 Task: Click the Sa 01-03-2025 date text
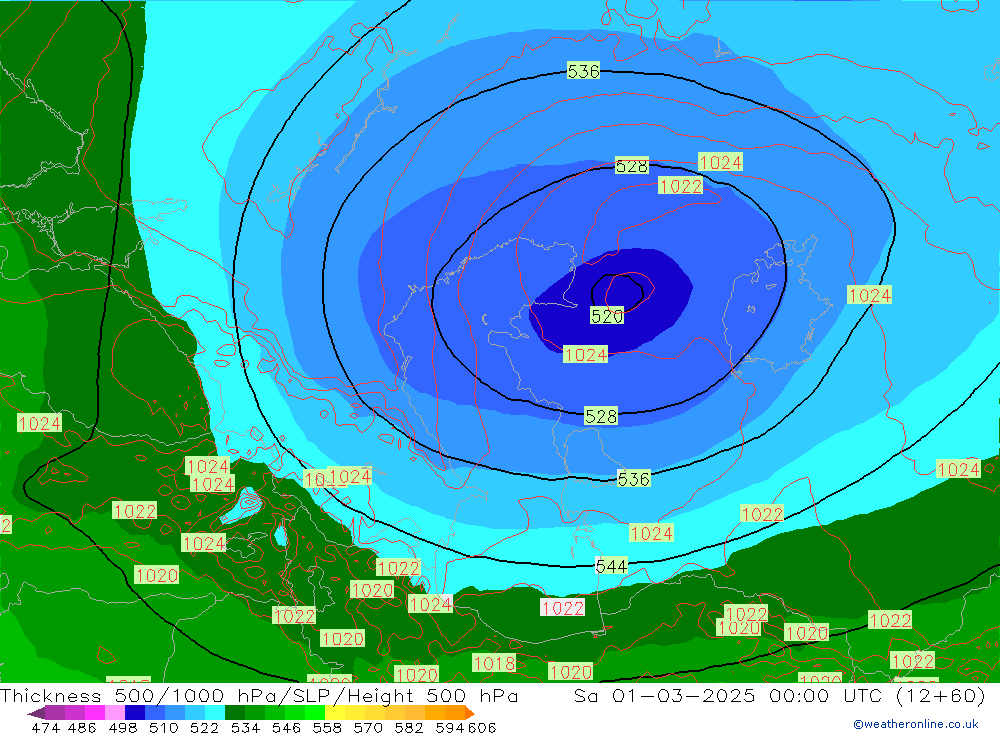coord(665,696)
